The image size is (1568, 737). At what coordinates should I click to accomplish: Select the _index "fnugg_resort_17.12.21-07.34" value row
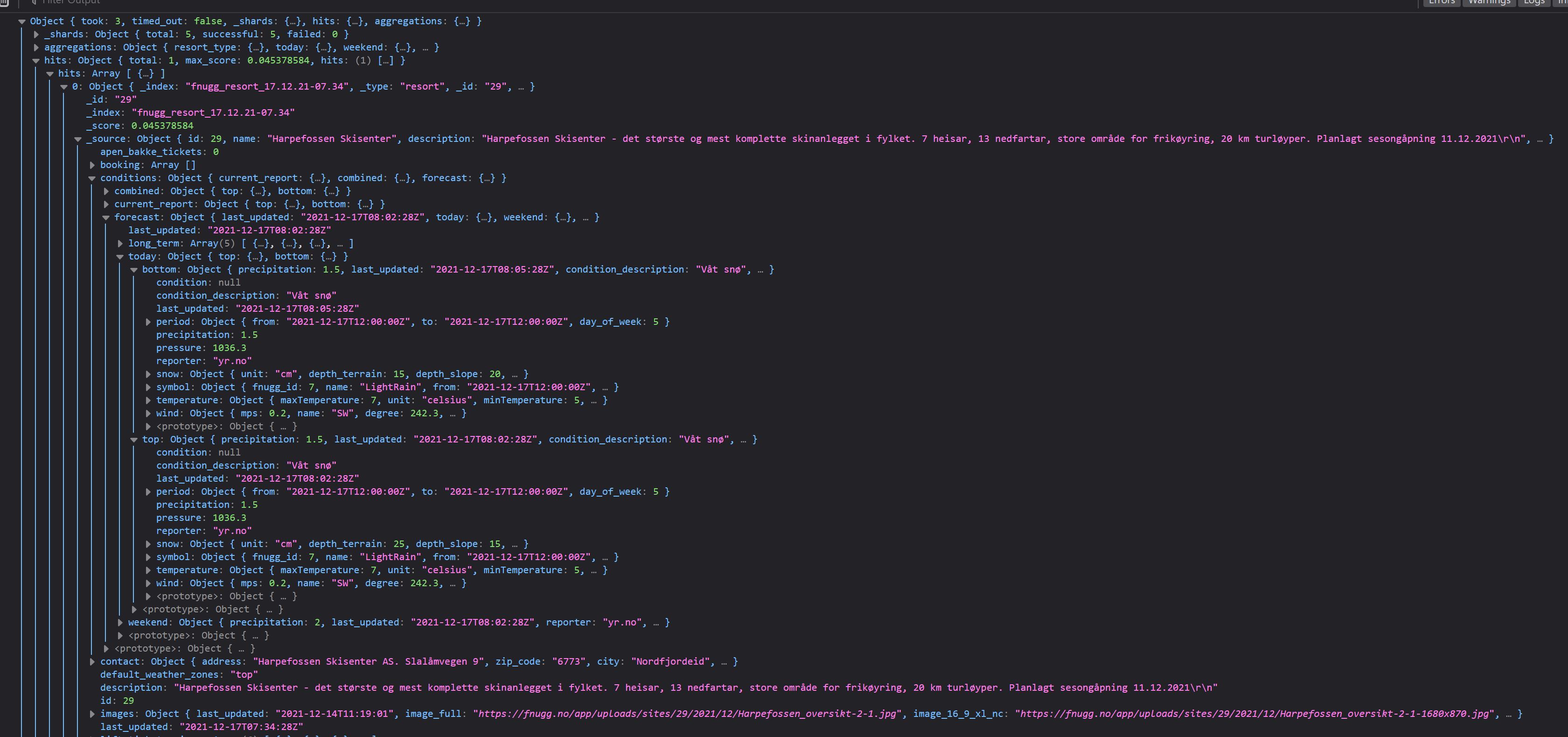point(190,112)
